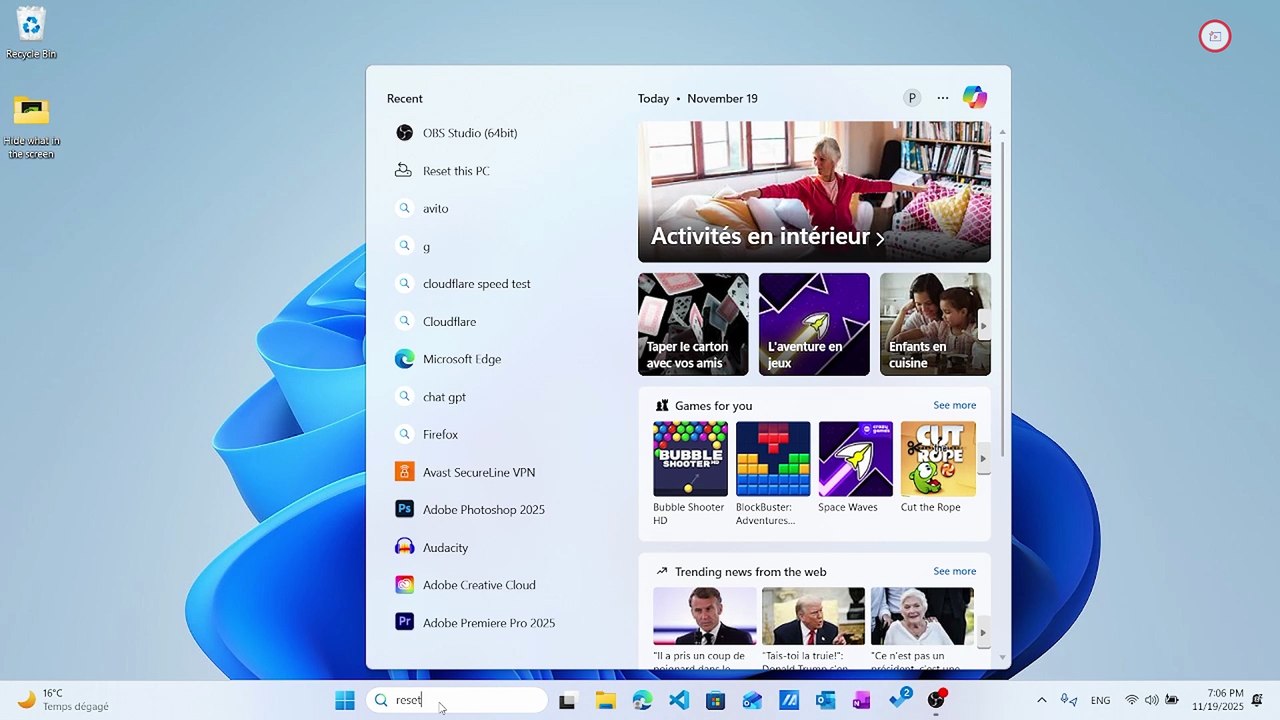Click See more in Trending news

[955, 571]
